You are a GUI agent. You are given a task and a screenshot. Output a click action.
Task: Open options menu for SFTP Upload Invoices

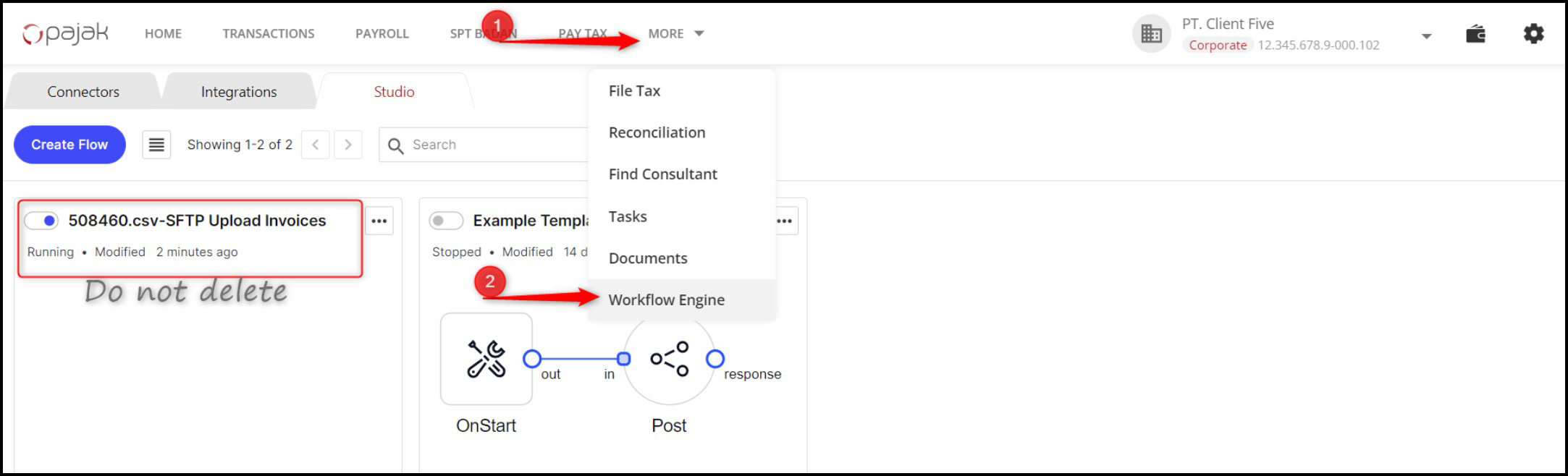(379, 221)
